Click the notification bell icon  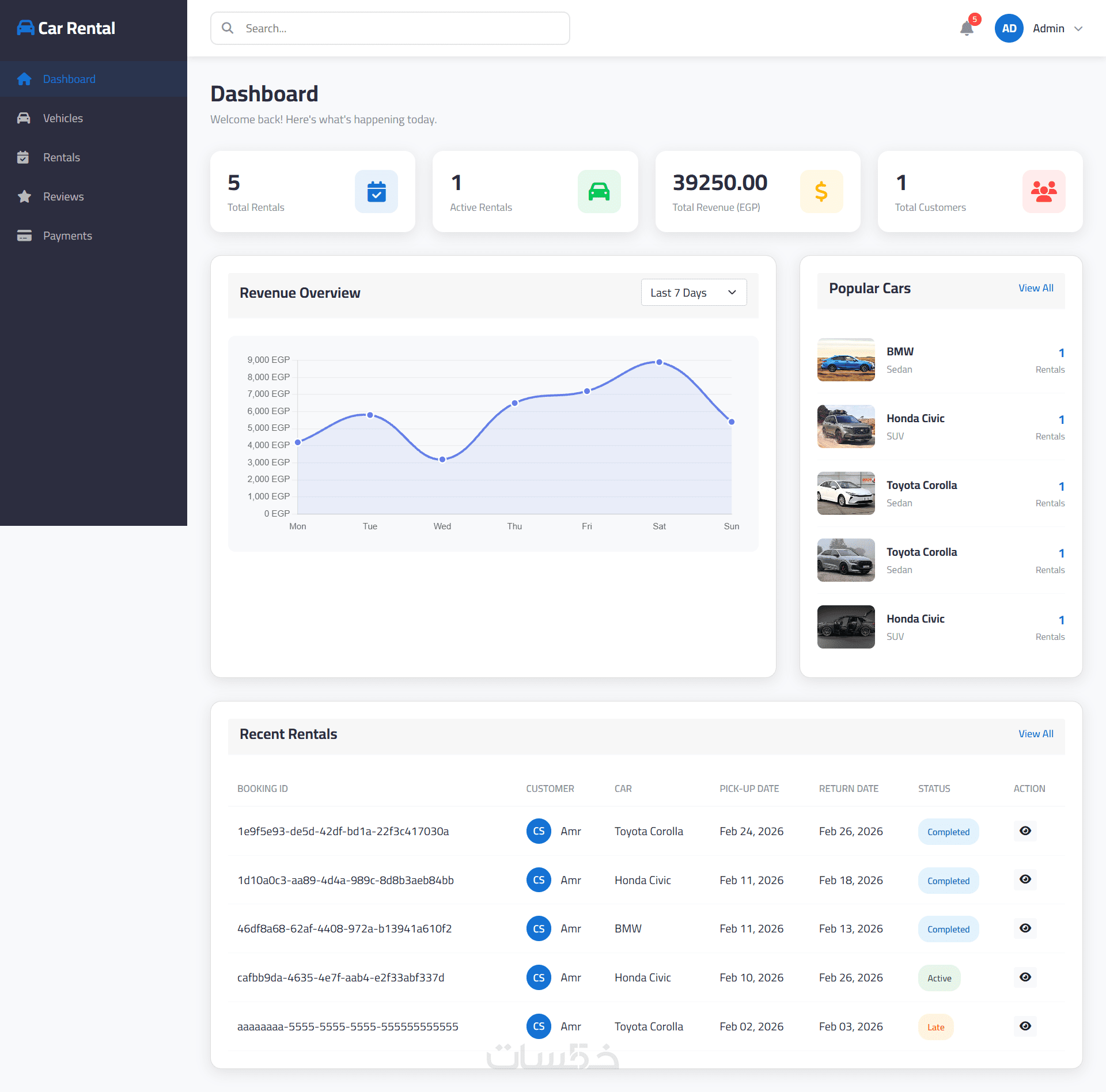coord(967,28)
